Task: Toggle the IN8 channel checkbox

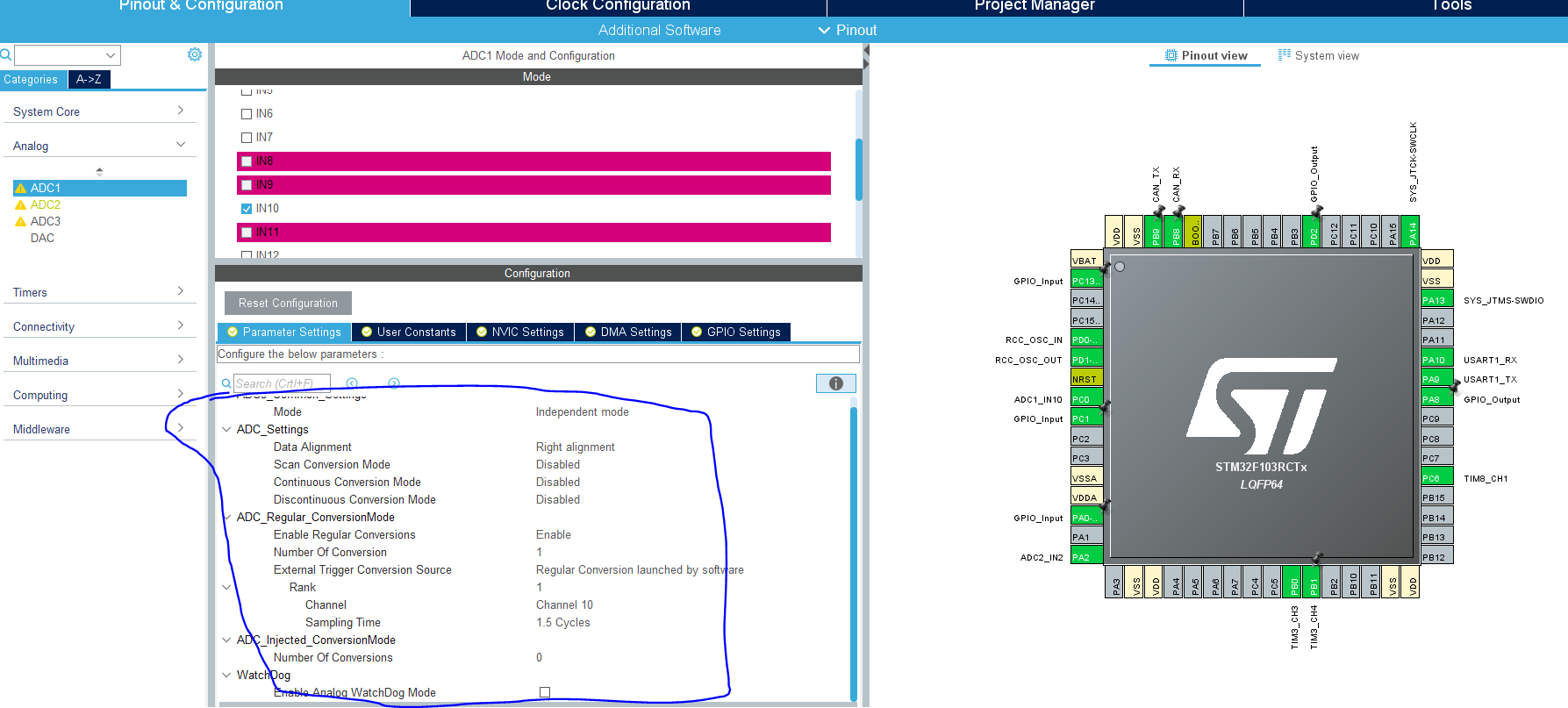Action: pyautogui.click(x=247, y=161)
